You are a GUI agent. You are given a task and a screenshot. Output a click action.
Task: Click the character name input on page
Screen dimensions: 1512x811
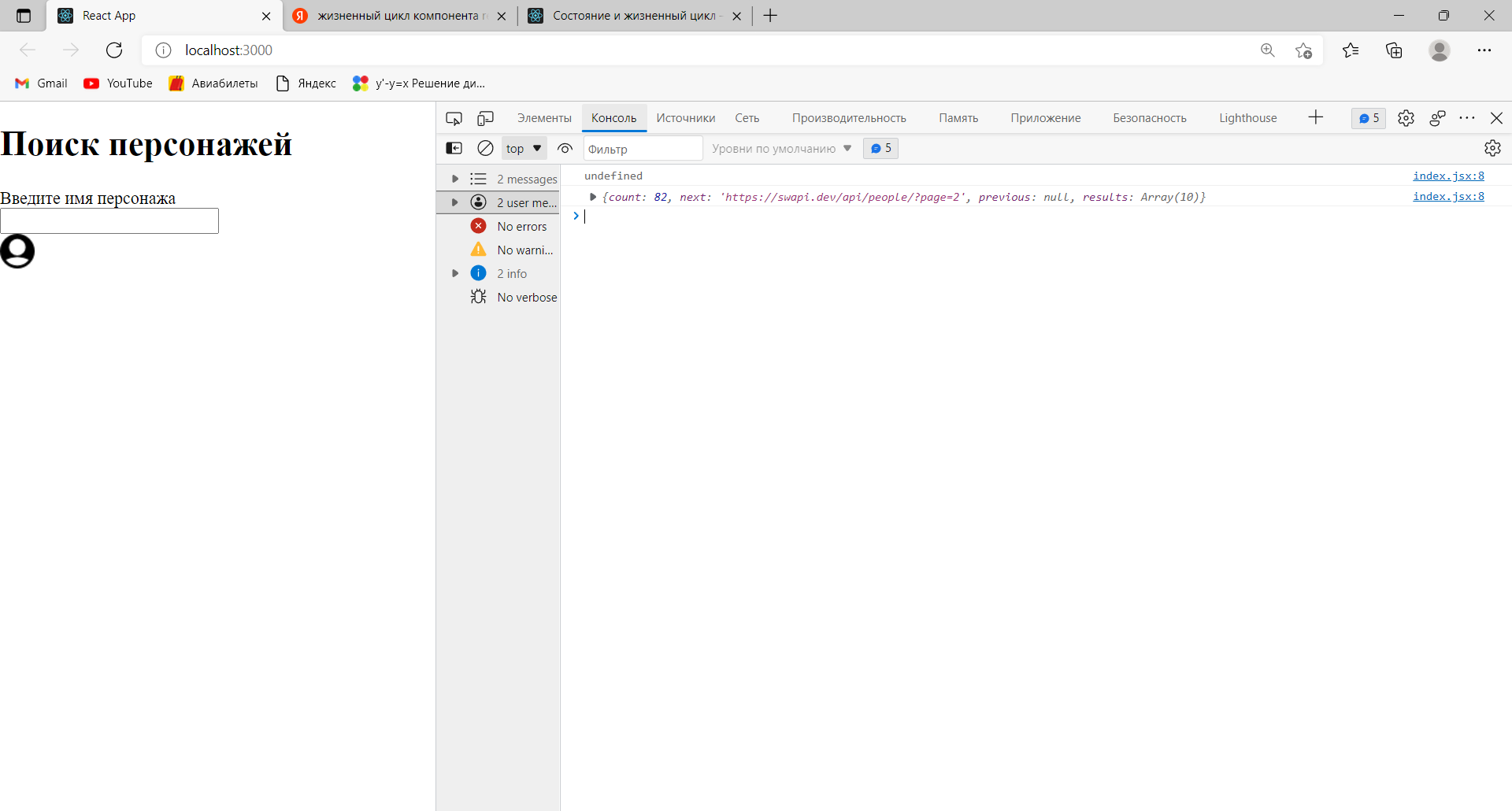pos(109,220)
